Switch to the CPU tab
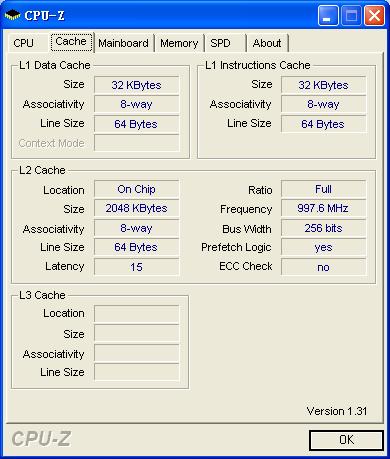 pyautogui.click(x=23, y=43)
